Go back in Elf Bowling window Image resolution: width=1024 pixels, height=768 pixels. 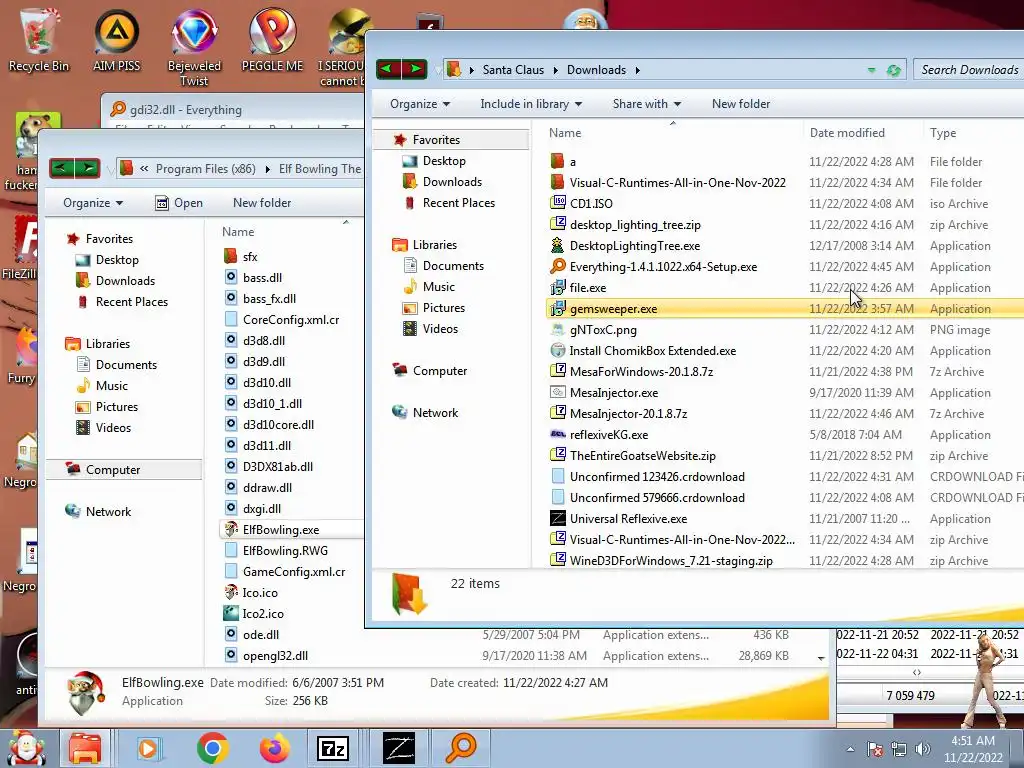click(62, 168)
